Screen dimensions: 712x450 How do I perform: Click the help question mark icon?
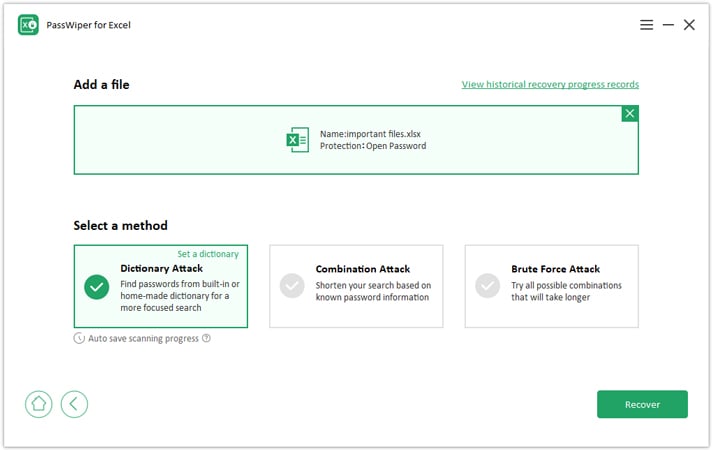click(x=206, y=338)
